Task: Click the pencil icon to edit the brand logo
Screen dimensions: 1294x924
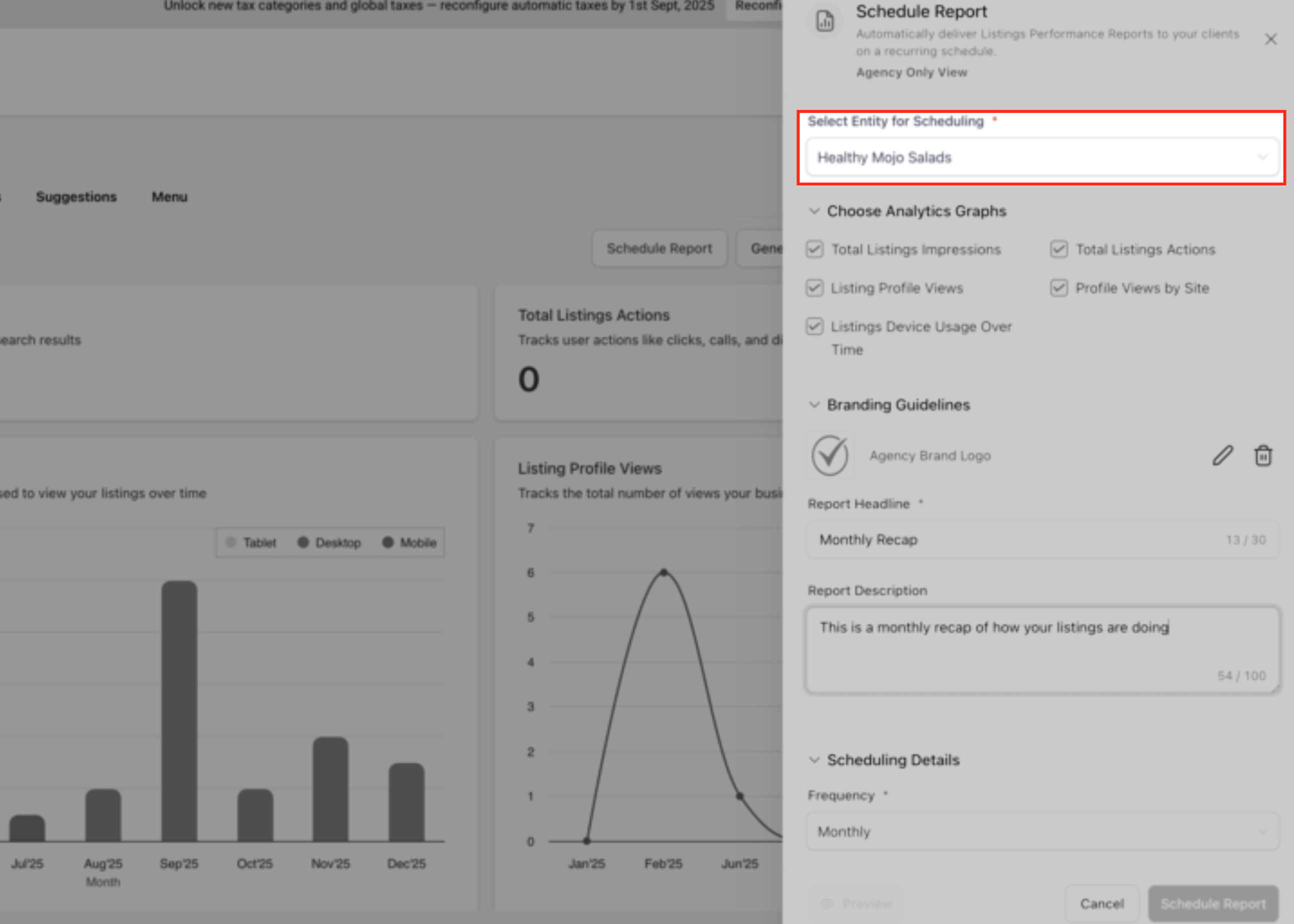Action: [1222, 455]
